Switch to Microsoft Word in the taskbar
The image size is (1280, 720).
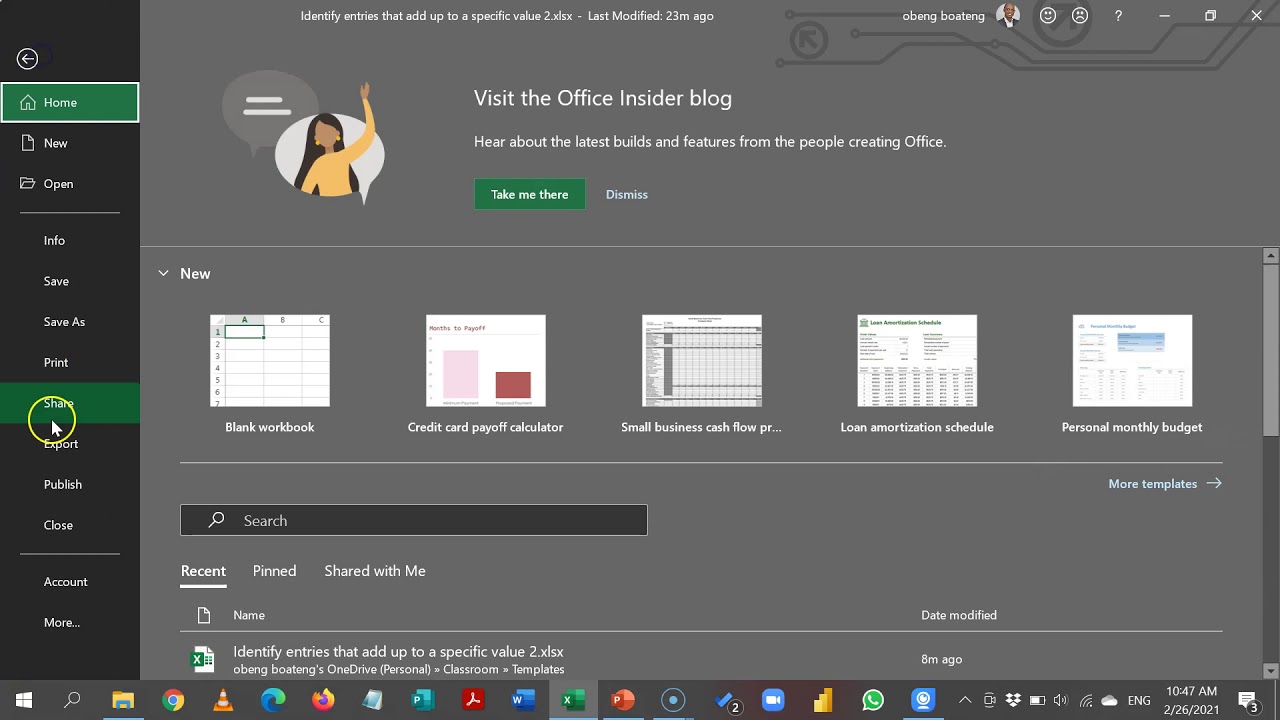[523, 700]
